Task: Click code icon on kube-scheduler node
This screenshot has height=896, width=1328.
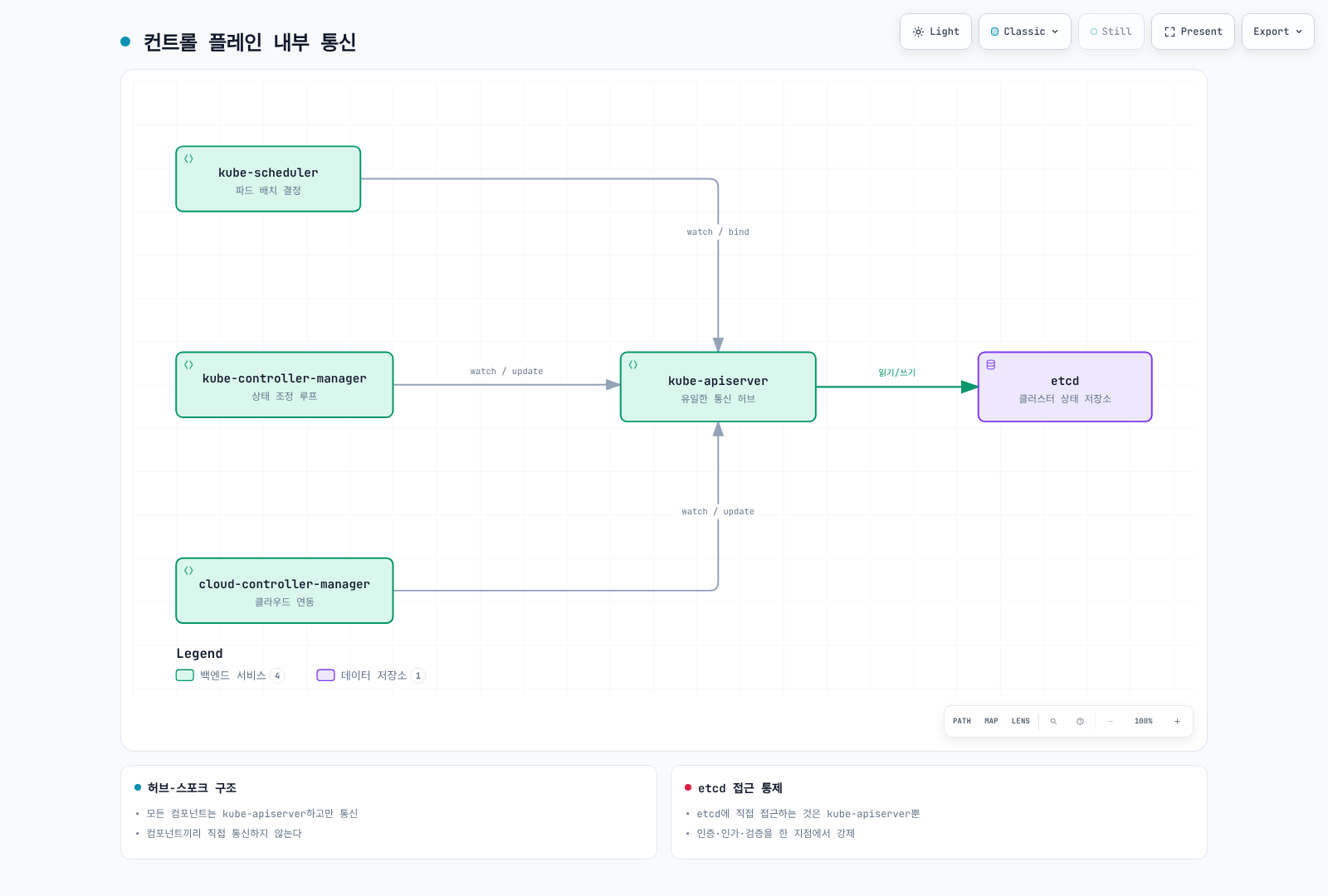Action: (188, 158)
